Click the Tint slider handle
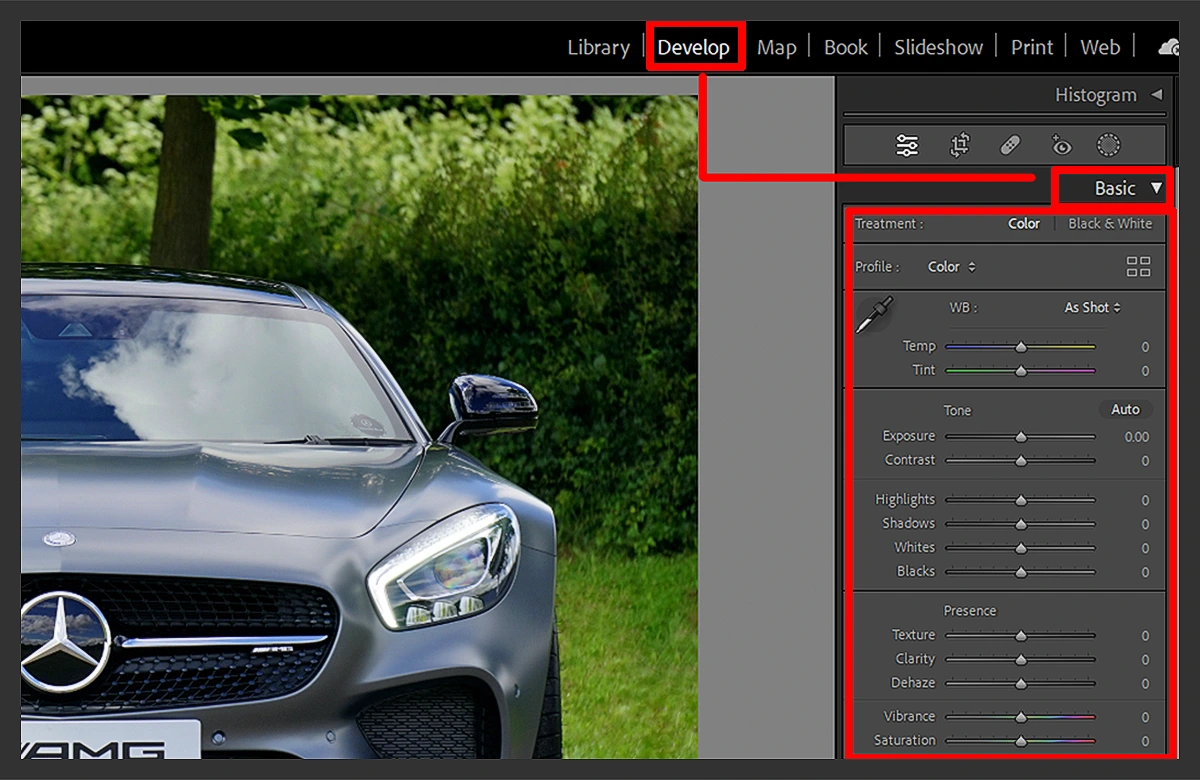Image resolution: width=1200 pixels, height=780 pixels. point(1021,371)
